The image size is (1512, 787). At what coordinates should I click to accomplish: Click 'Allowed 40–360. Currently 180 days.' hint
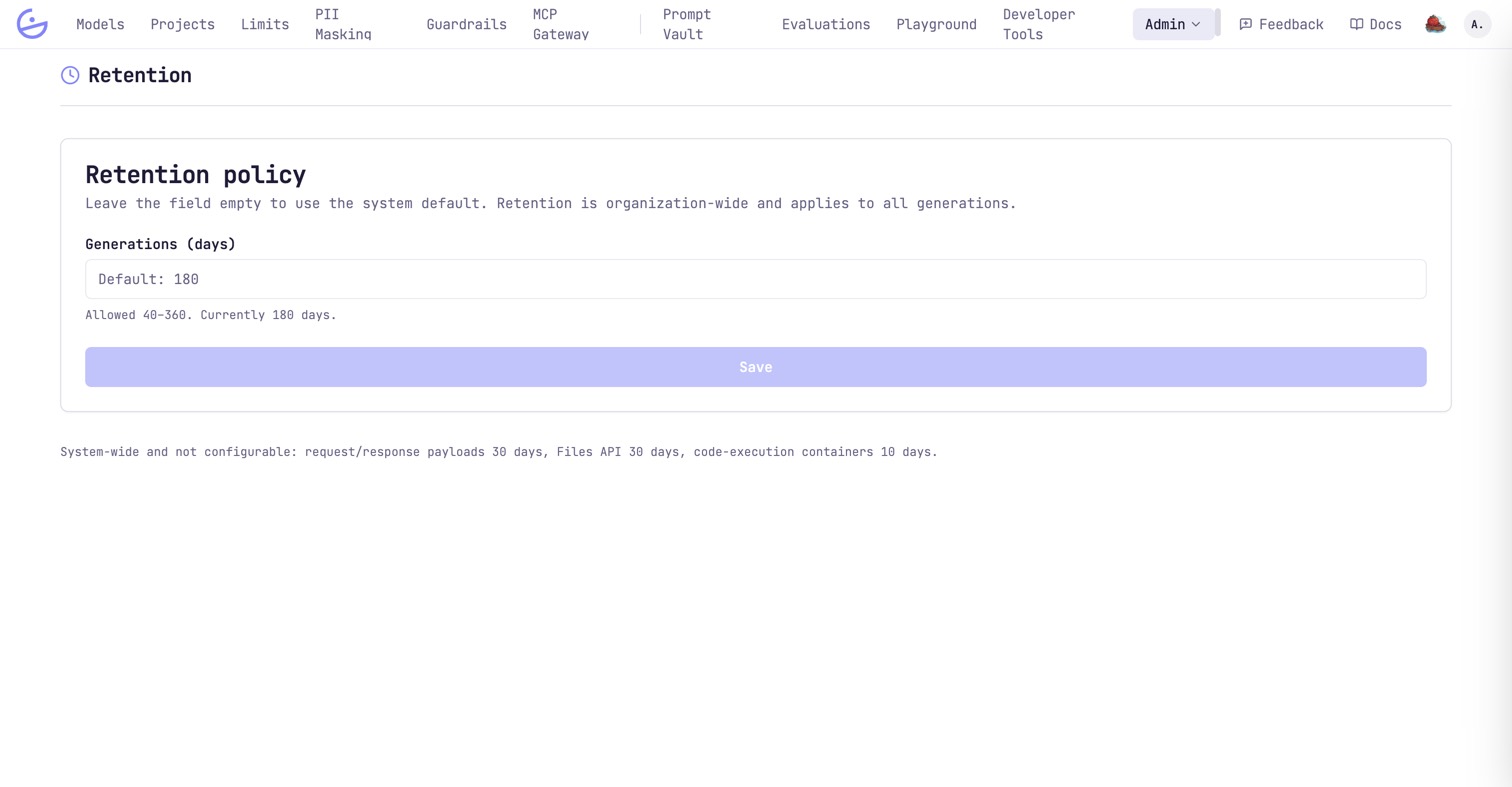(211, 315)
